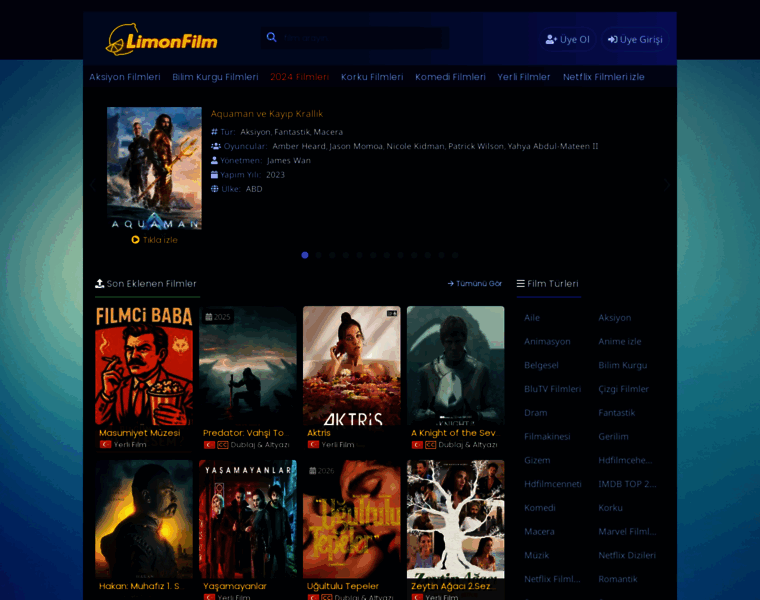This screenshot has width=760, height=600.
Task: Open the Gizem genre link
Action: tap(537, 460)
